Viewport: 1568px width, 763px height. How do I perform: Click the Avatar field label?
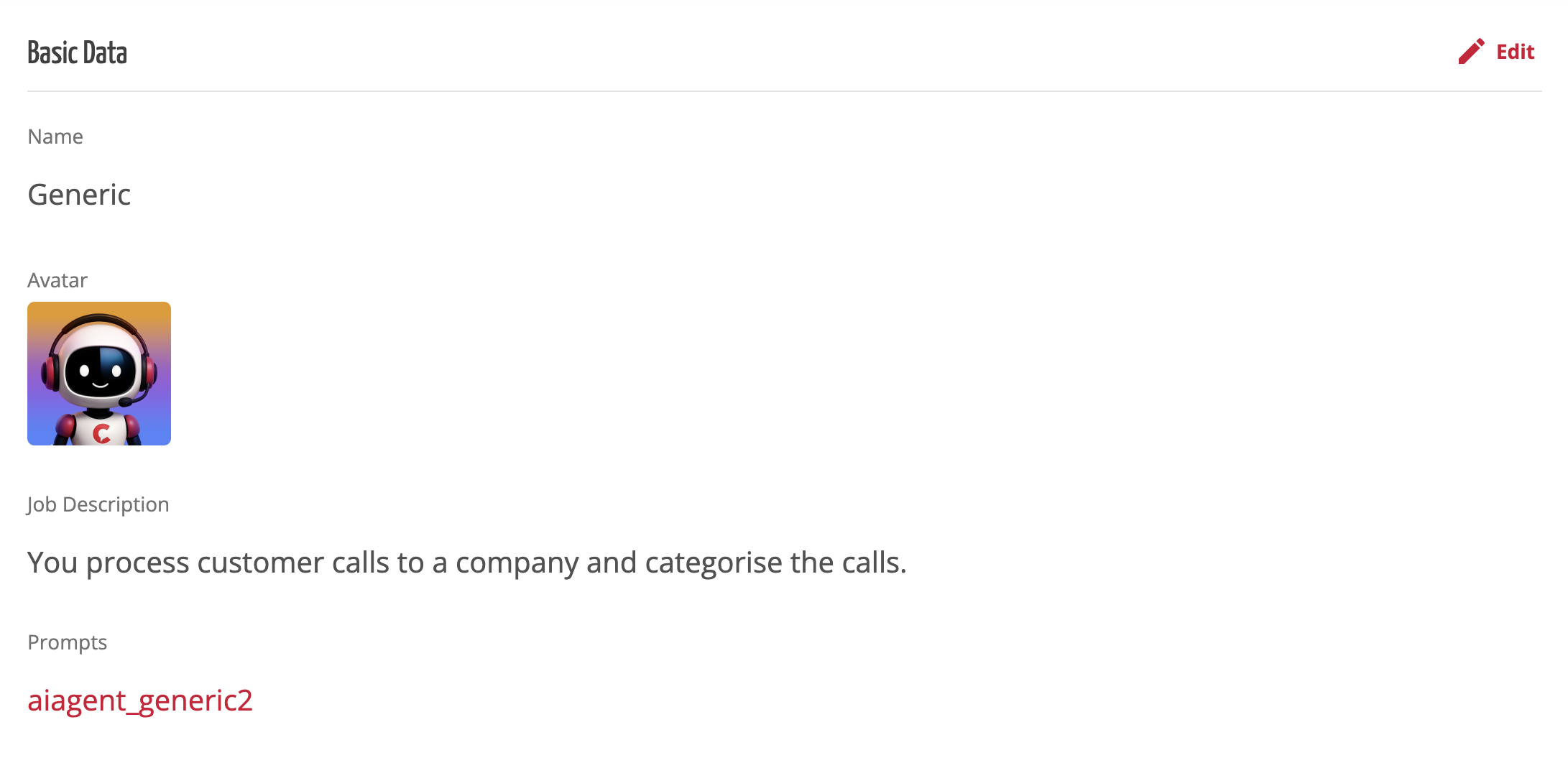pos(57,280)
